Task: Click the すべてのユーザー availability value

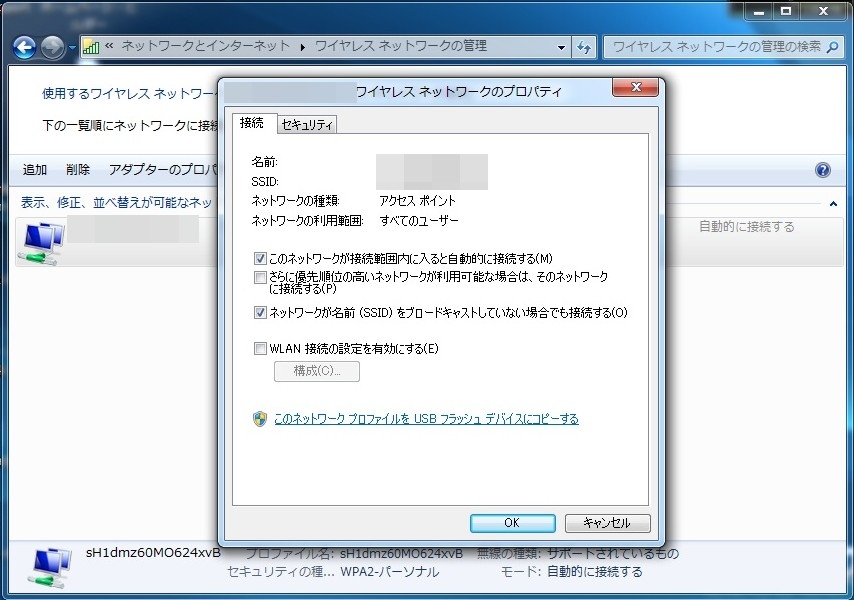Action: [419, 221]
